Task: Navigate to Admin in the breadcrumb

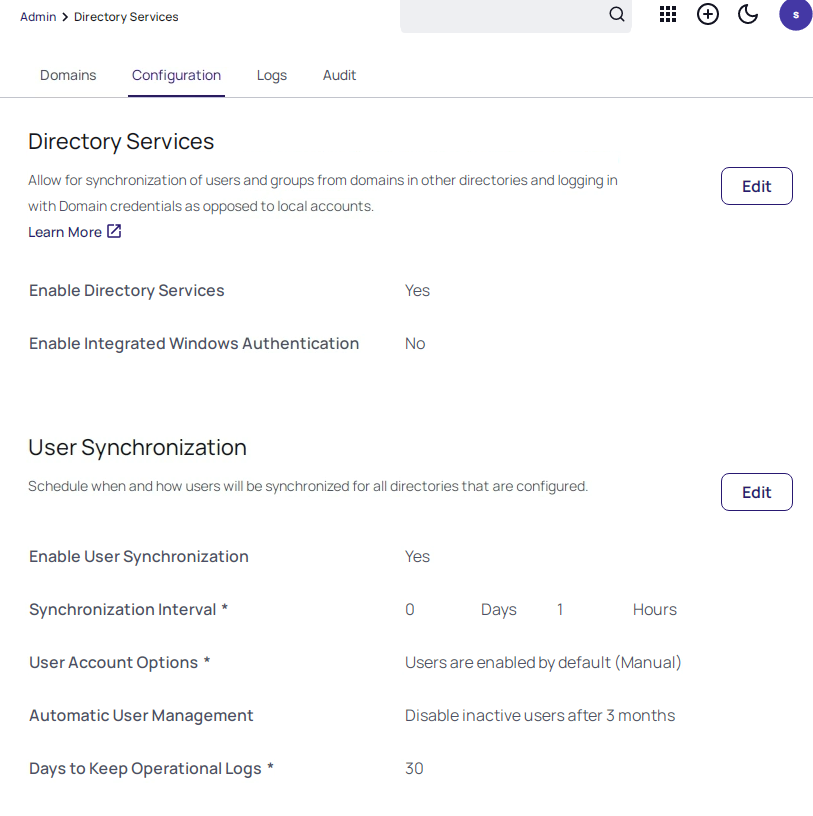Action: 38,17
